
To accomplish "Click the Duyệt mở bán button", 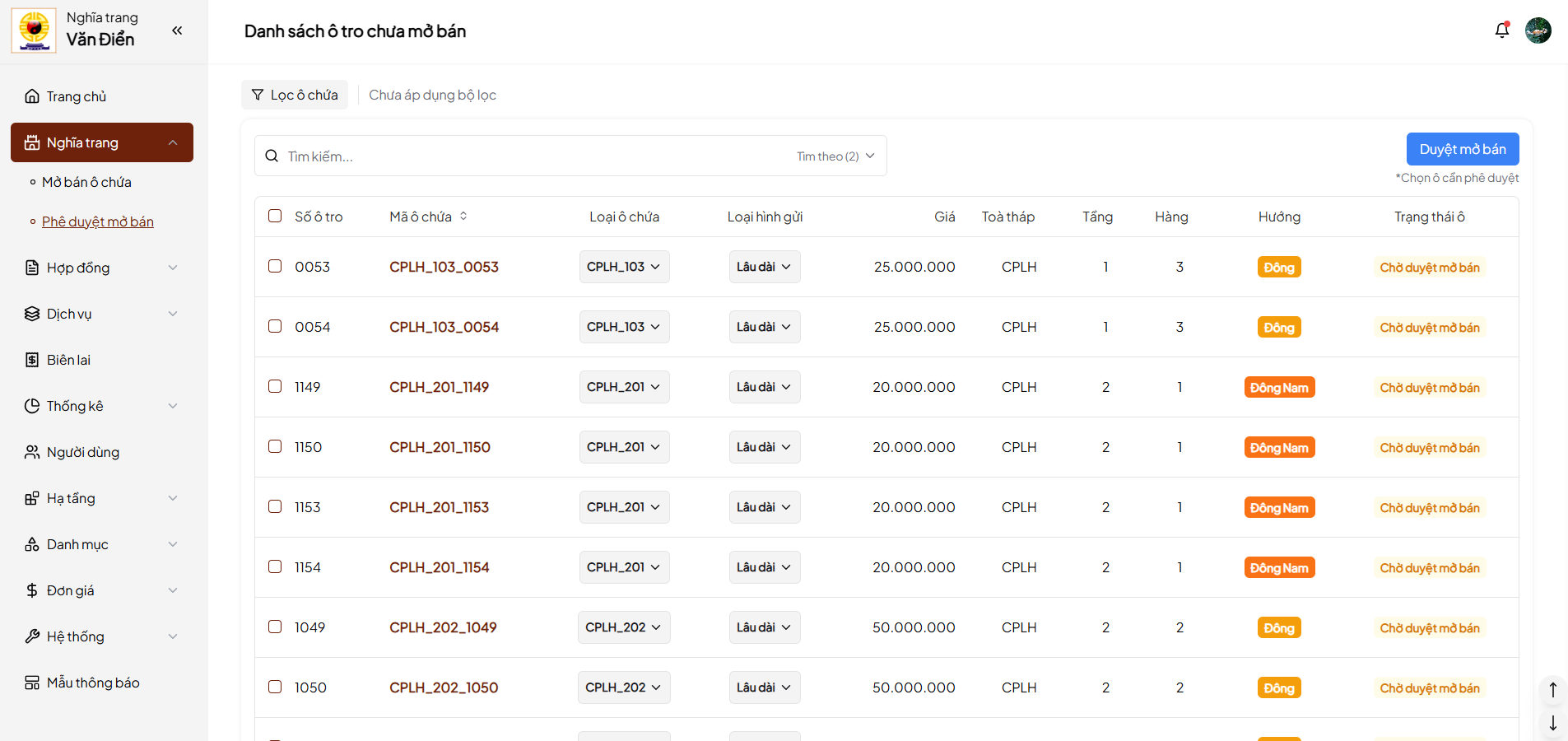I will [x=1462, y=149].
